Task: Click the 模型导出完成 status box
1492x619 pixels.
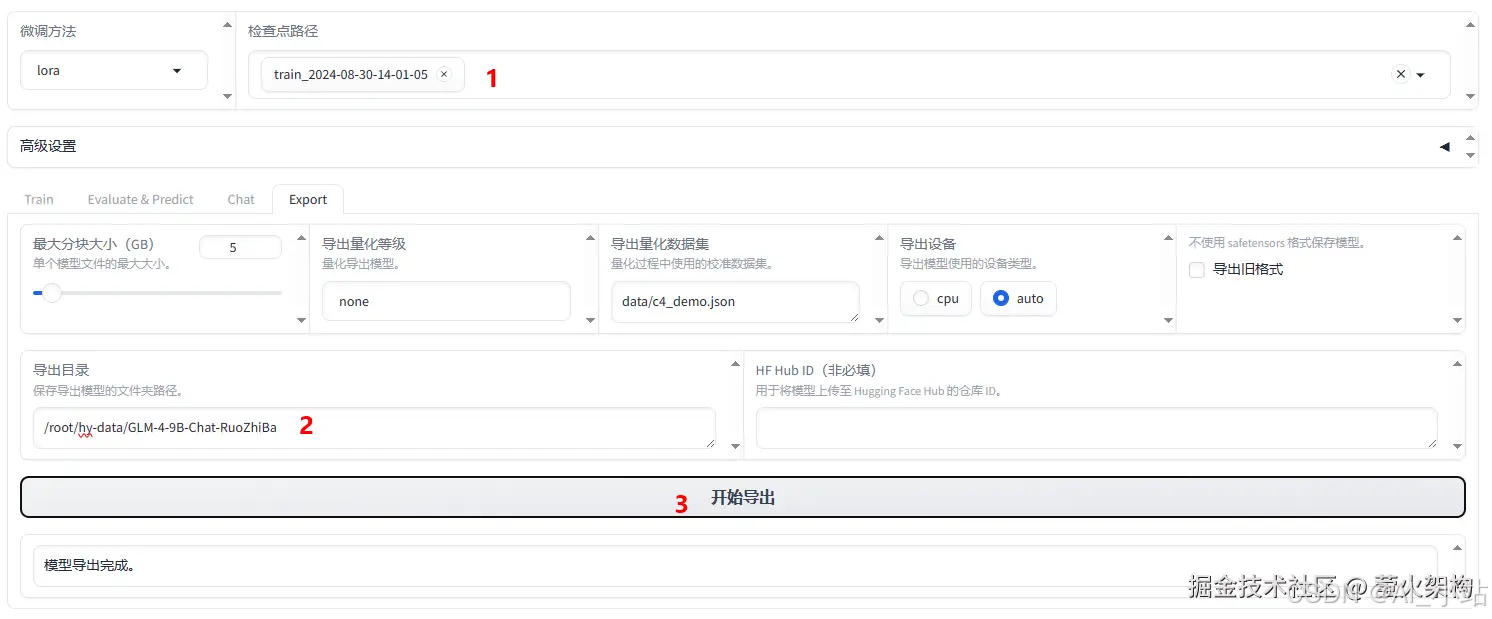Action: point(735,566)
